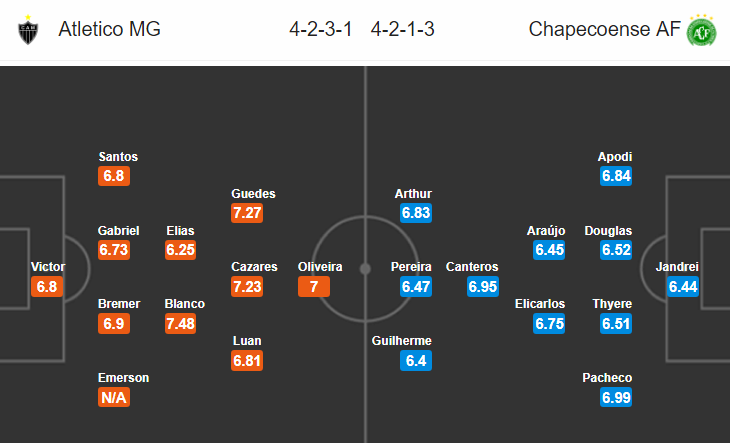
Task: Open the Chapecoense AF team name link
Action: (x=604, y=29)
